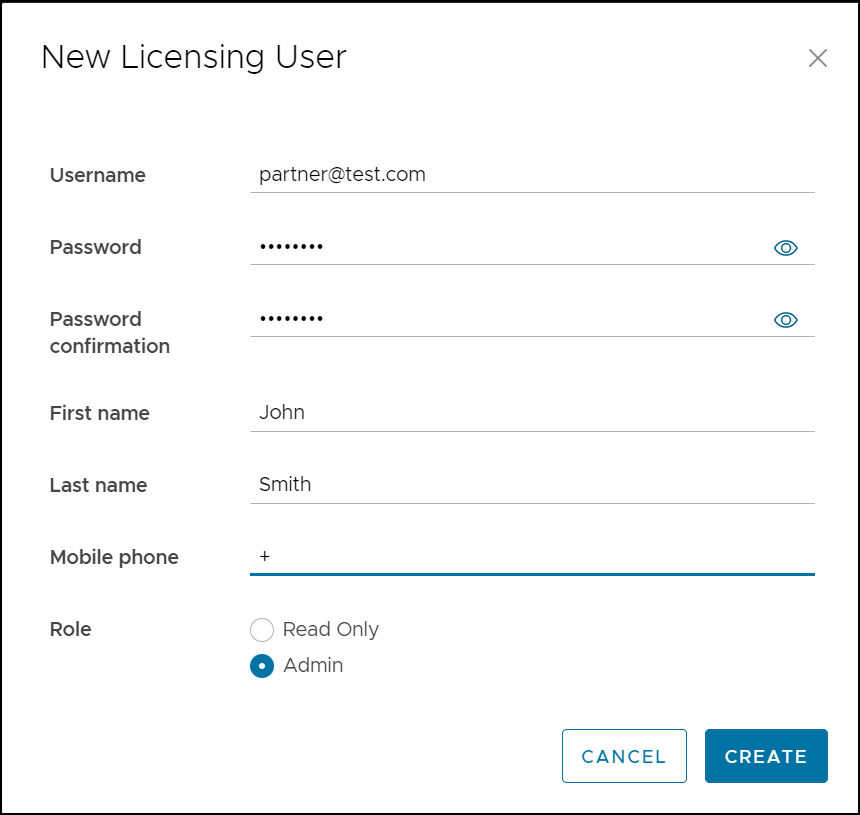Click the New Licensing User title
860x815 pixels.
pos(193,57)
